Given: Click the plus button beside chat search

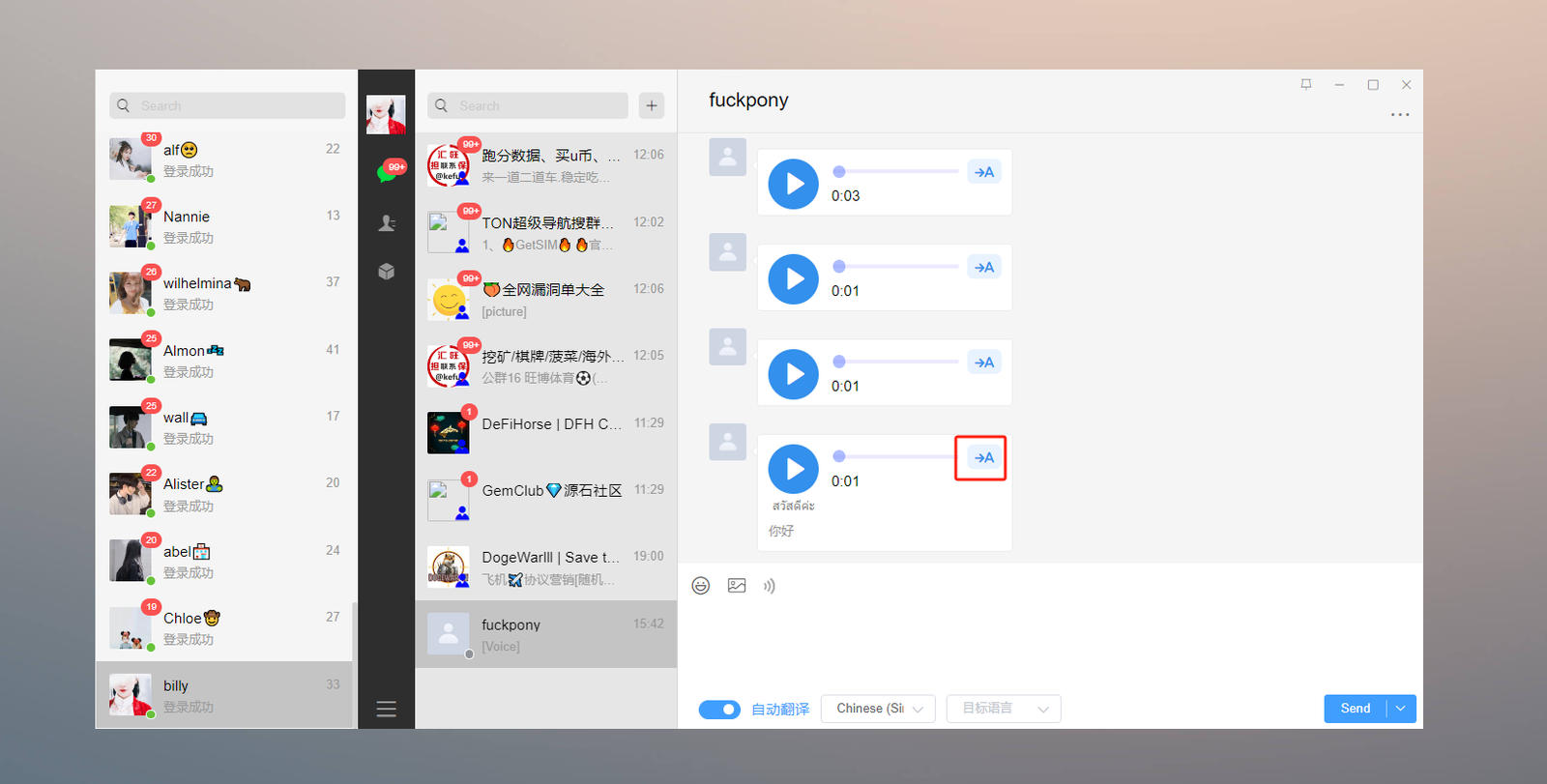Looking at the screenshot, I should (652, 105).
